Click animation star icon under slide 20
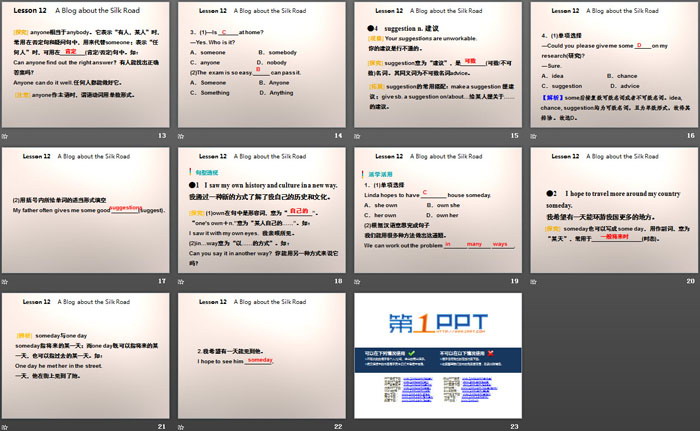This screenshot has width=700, height=431. (x=533, y=282)
